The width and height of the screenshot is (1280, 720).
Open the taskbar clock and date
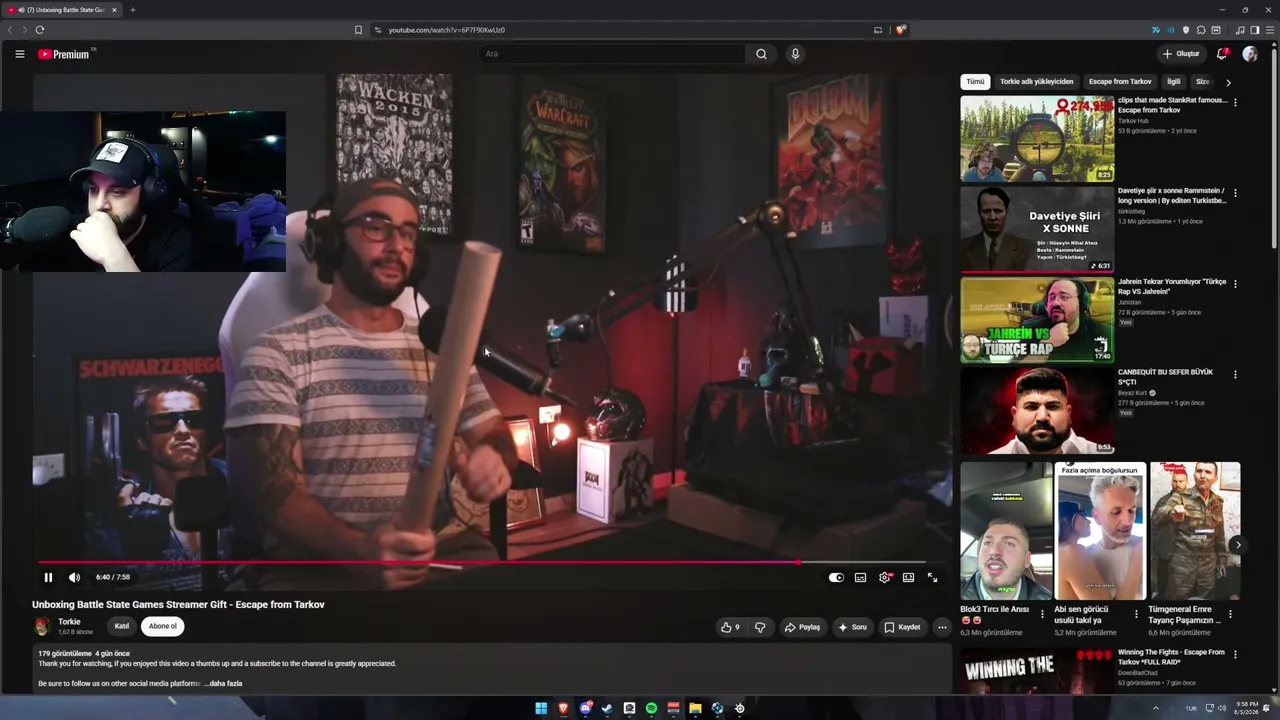point(1247,708)
